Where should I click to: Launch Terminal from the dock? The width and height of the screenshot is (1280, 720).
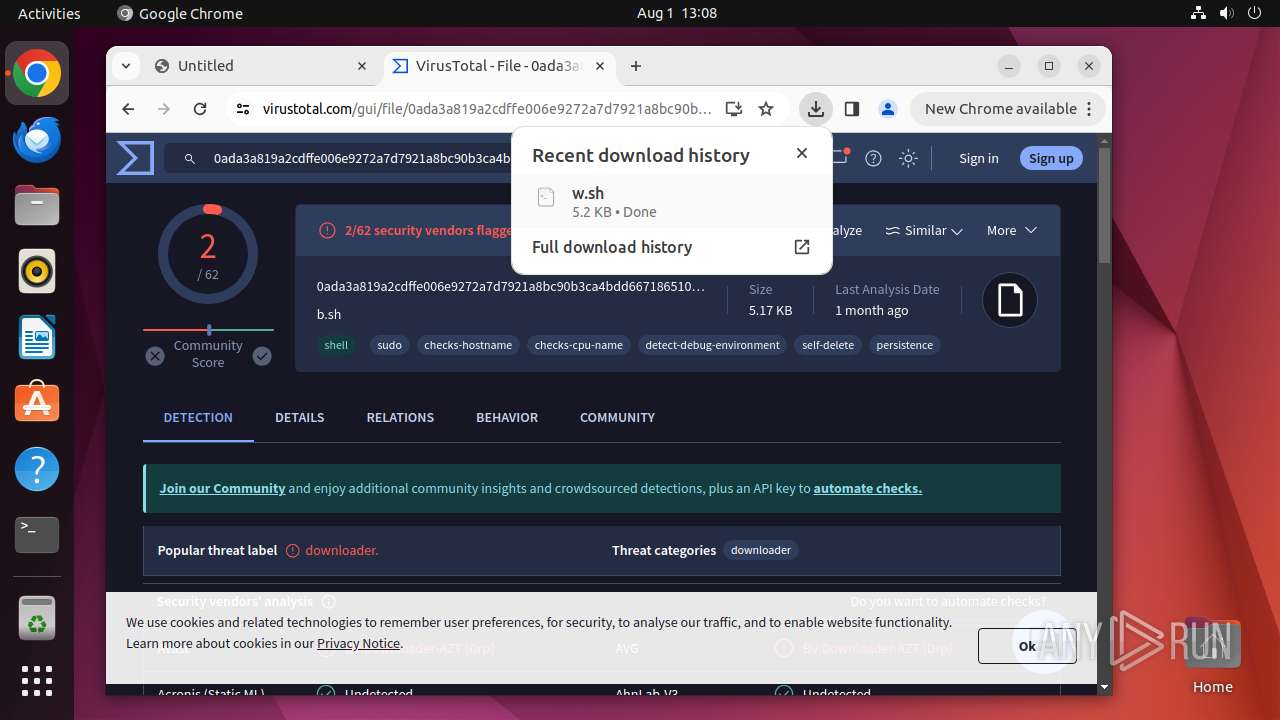click(x=37, y=535)
